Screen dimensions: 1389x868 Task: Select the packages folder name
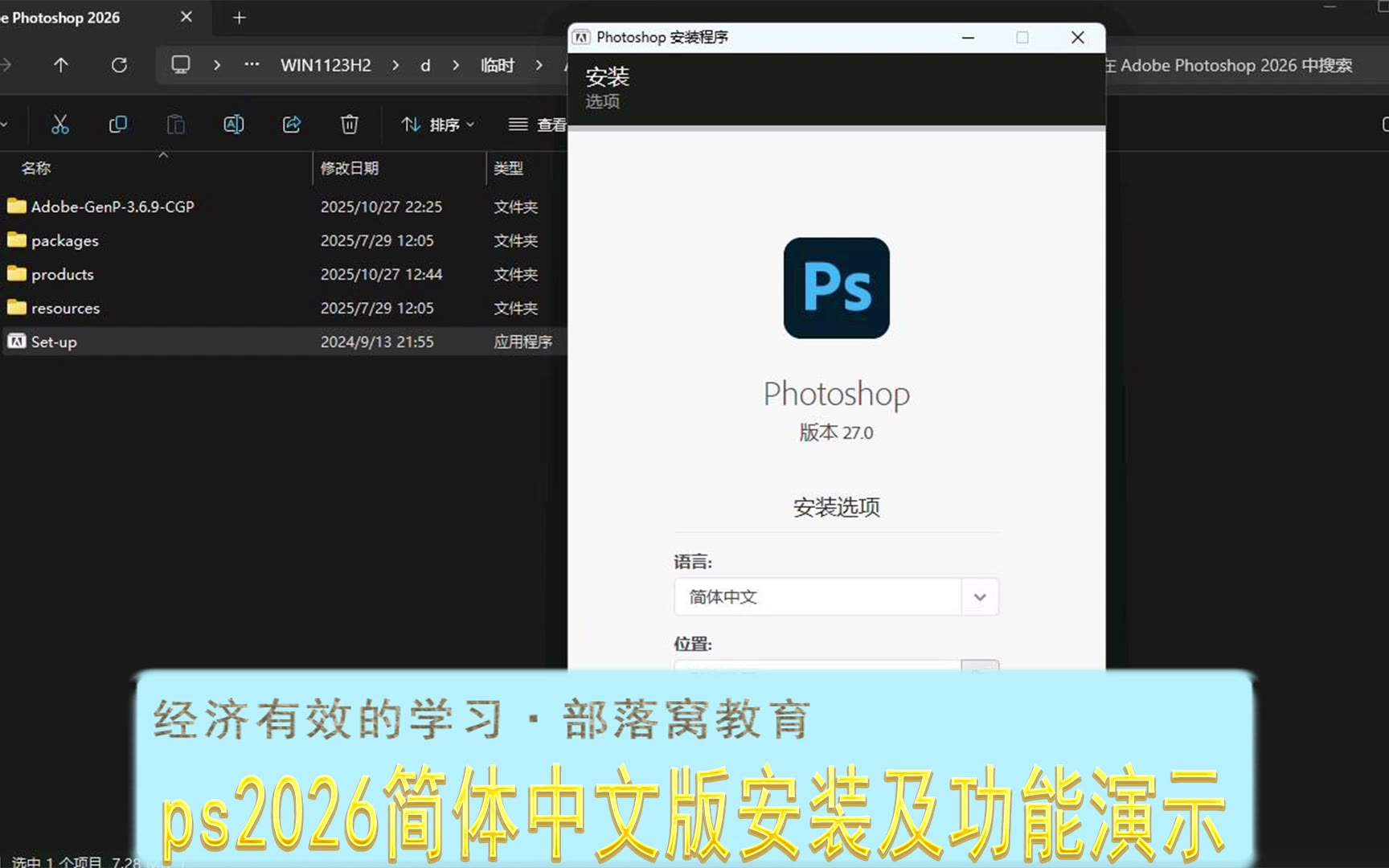coord(65,240)
